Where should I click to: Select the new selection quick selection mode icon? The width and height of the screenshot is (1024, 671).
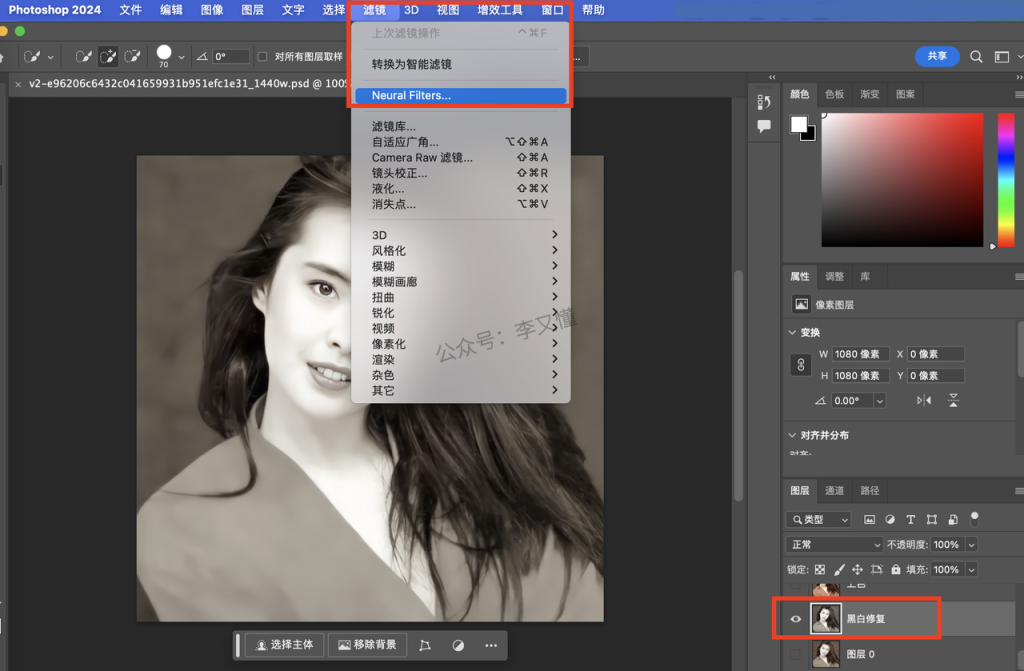[x=83, y=57]
